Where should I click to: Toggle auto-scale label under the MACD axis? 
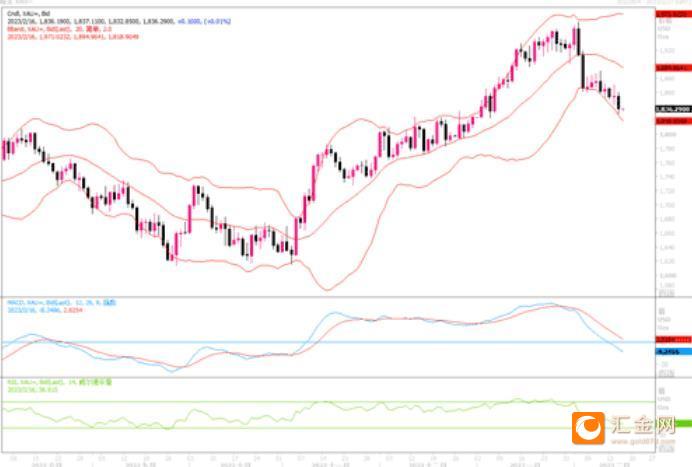(666, 373)
